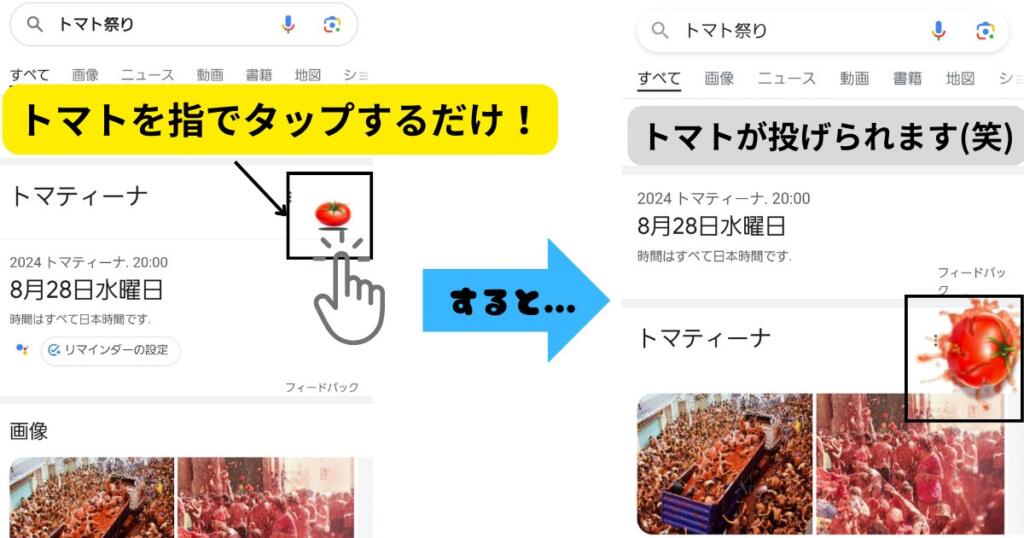Image resolution: width=1024 pixels, height=538 pixels.
Task: Click the magnifier icon in right search bar
Action: (660, 30)
